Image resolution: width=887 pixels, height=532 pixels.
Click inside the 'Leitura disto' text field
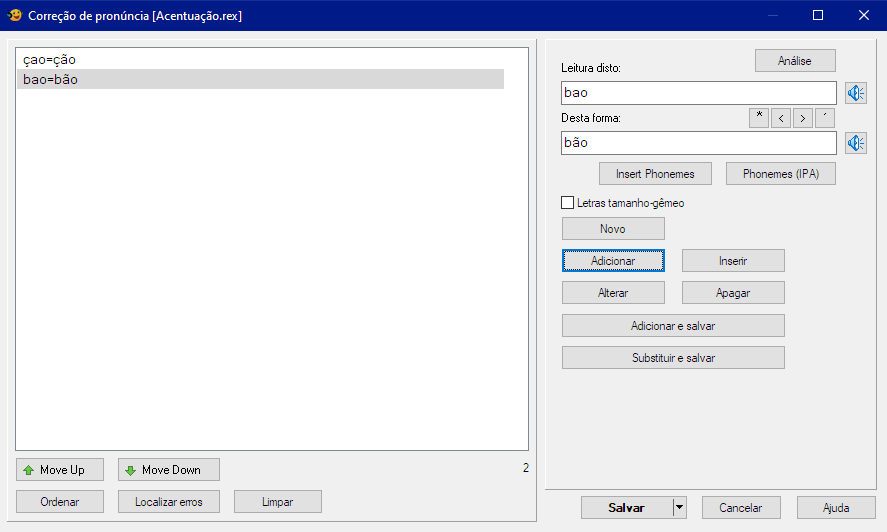pyautogui.click(x=698, y=93)
